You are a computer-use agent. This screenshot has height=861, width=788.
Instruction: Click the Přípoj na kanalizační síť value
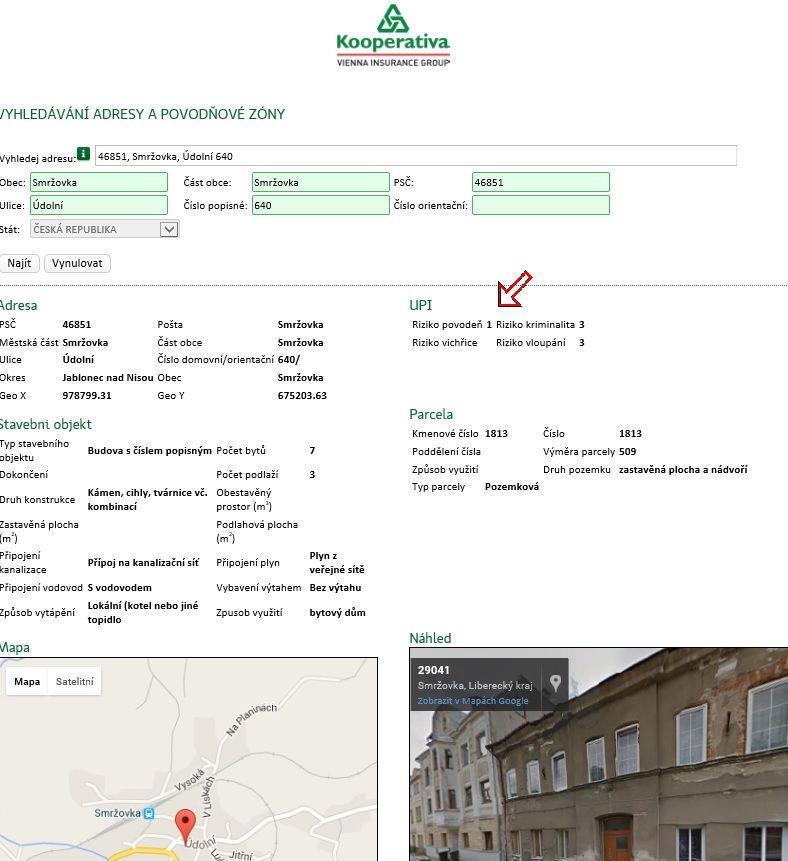[x=143, y=562]
